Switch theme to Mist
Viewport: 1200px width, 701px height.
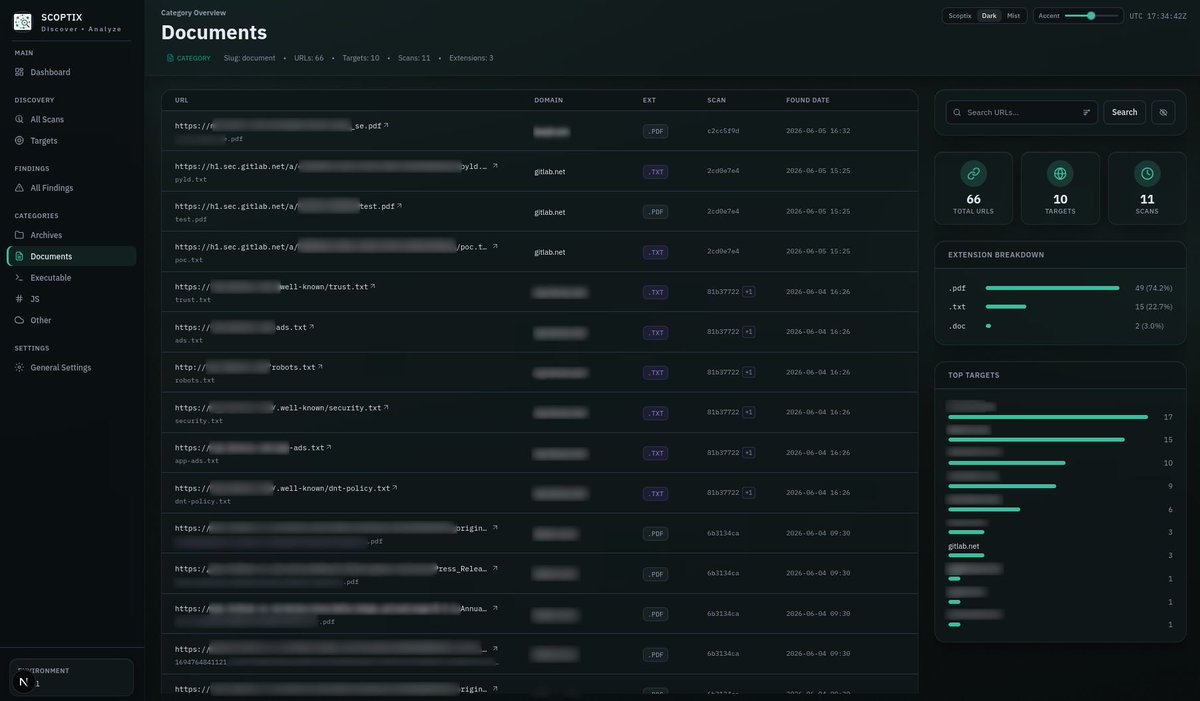point(1013,16)
